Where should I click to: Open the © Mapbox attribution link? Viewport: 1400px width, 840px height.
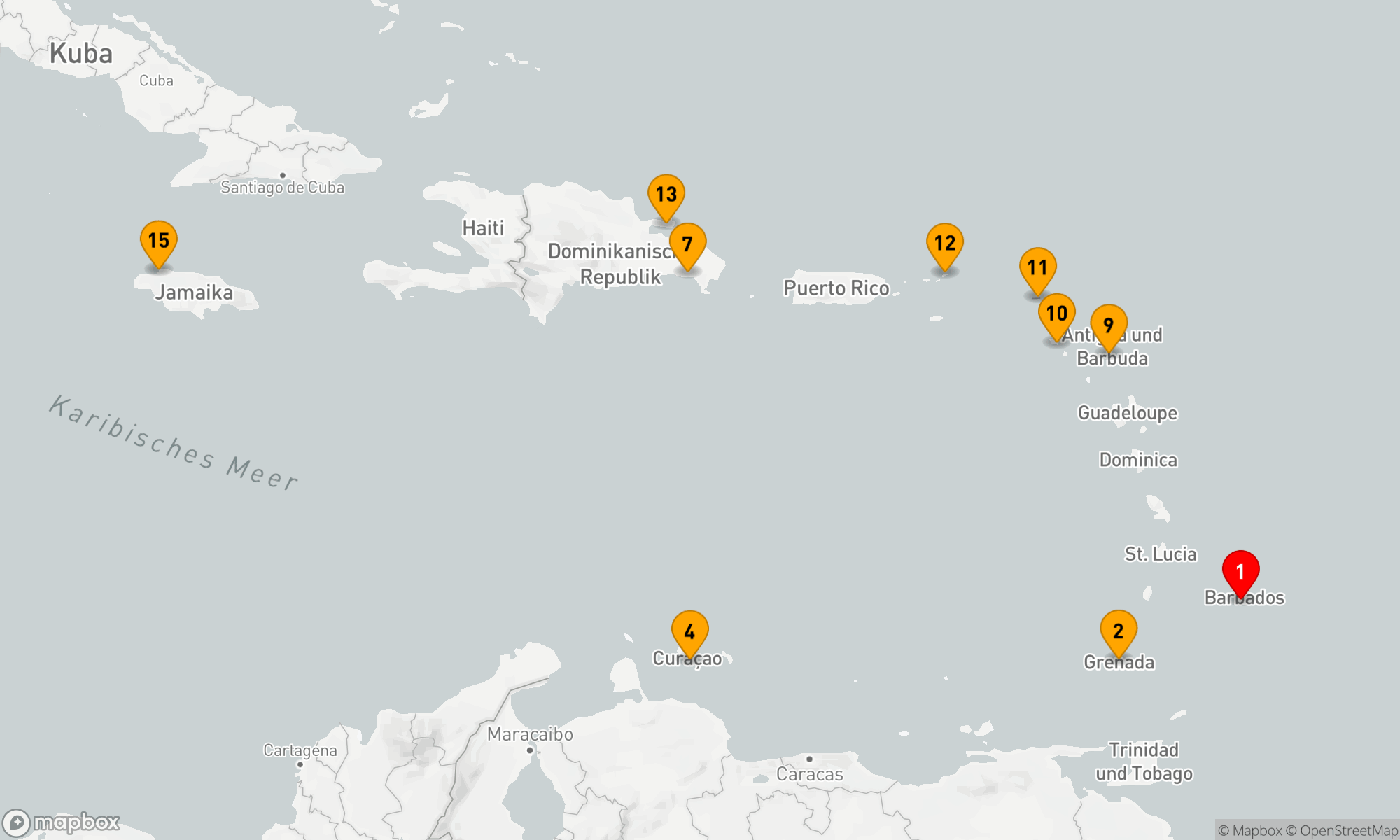[1250, 831]
